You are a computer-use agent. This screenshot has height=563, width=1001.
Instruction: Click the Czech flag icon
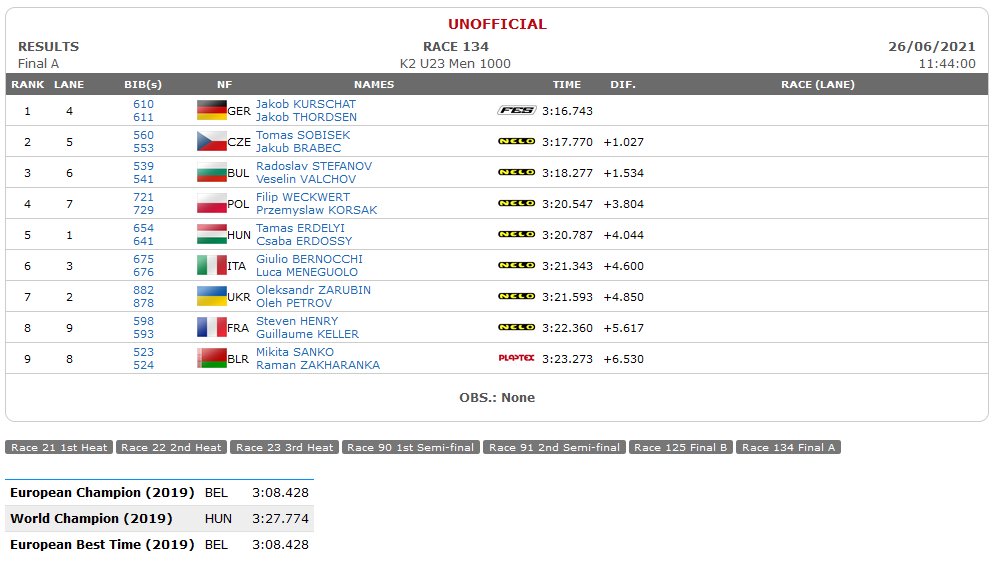point(211,141)
